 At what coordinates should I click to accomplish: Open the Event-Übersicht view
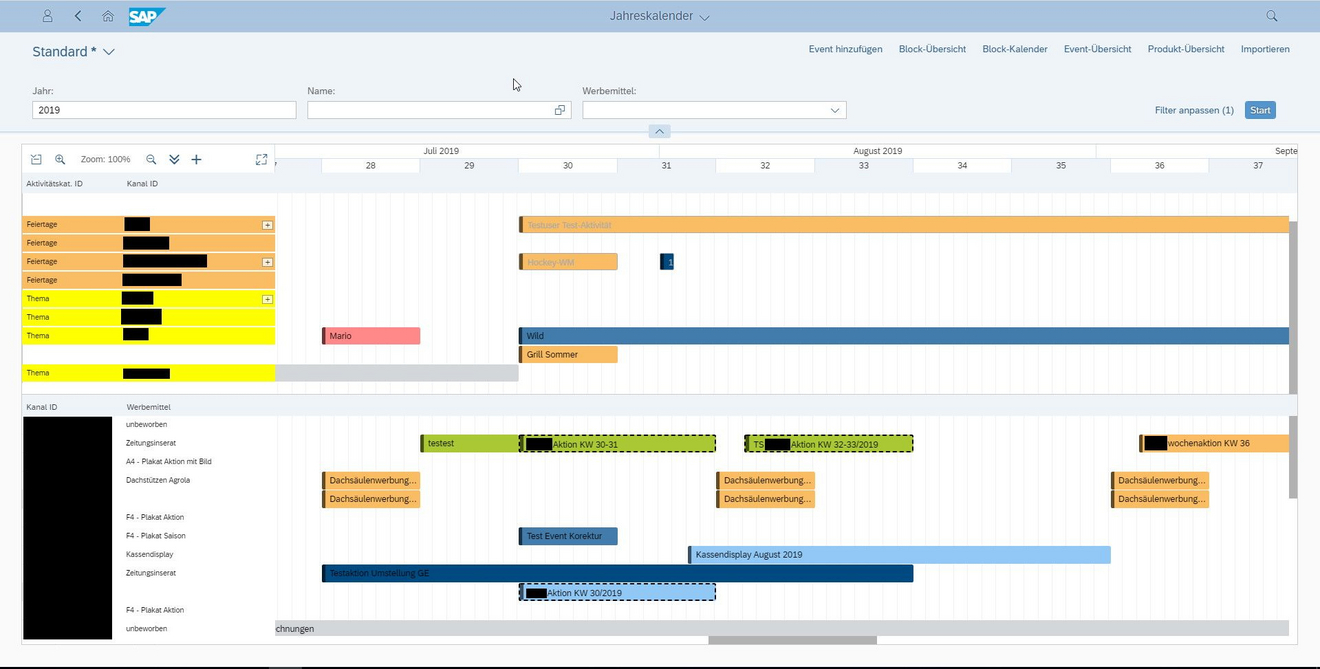(x=1097, y=49)
